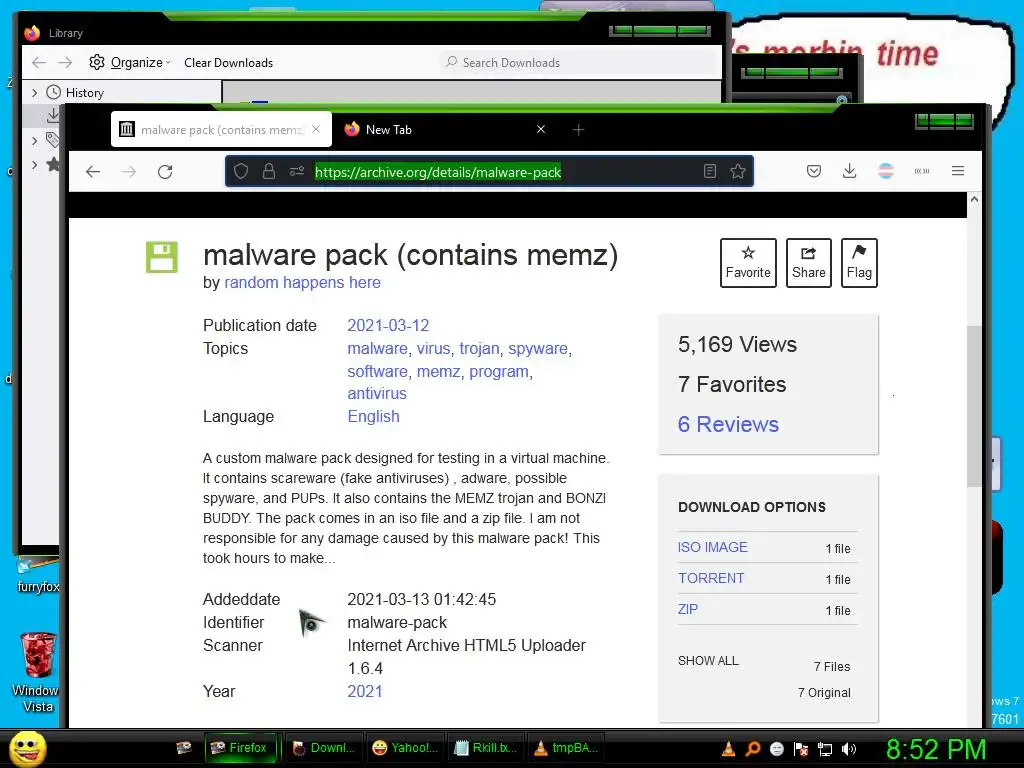Click the magnifier tray icon
Screen dimensions: 1024x768
[x=752, y=749]
